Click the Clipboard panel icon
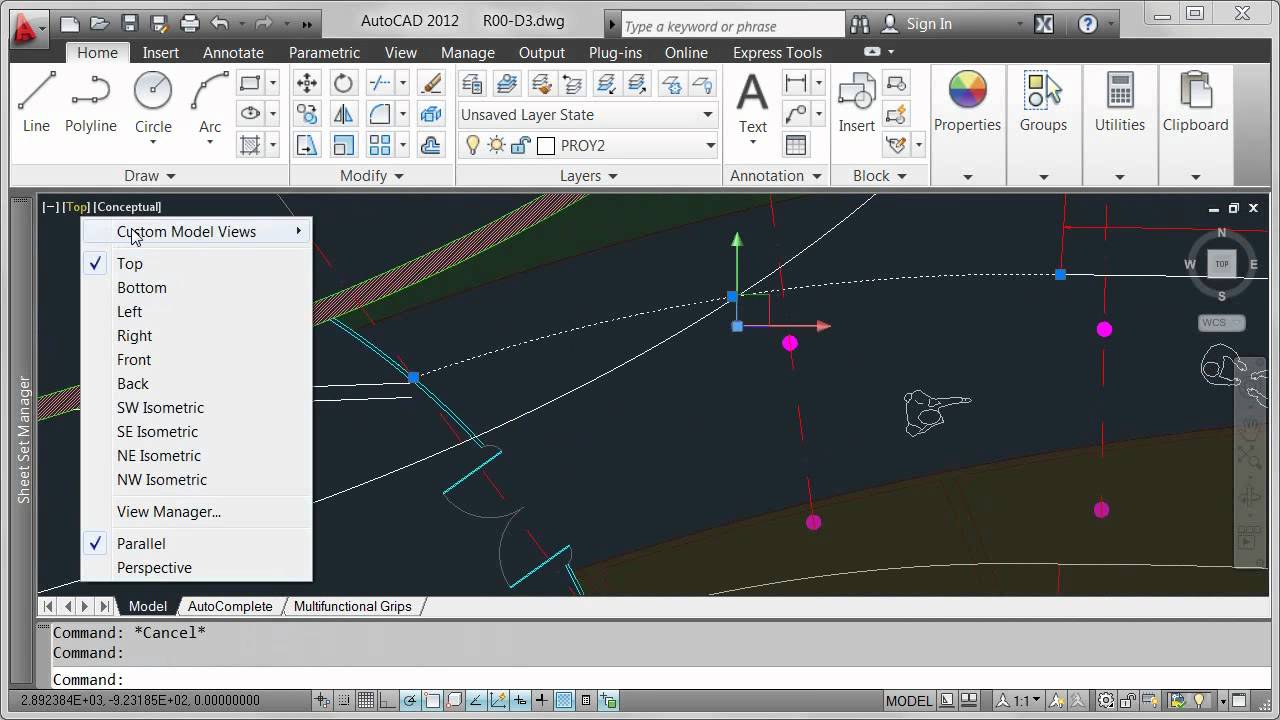 1195,91
